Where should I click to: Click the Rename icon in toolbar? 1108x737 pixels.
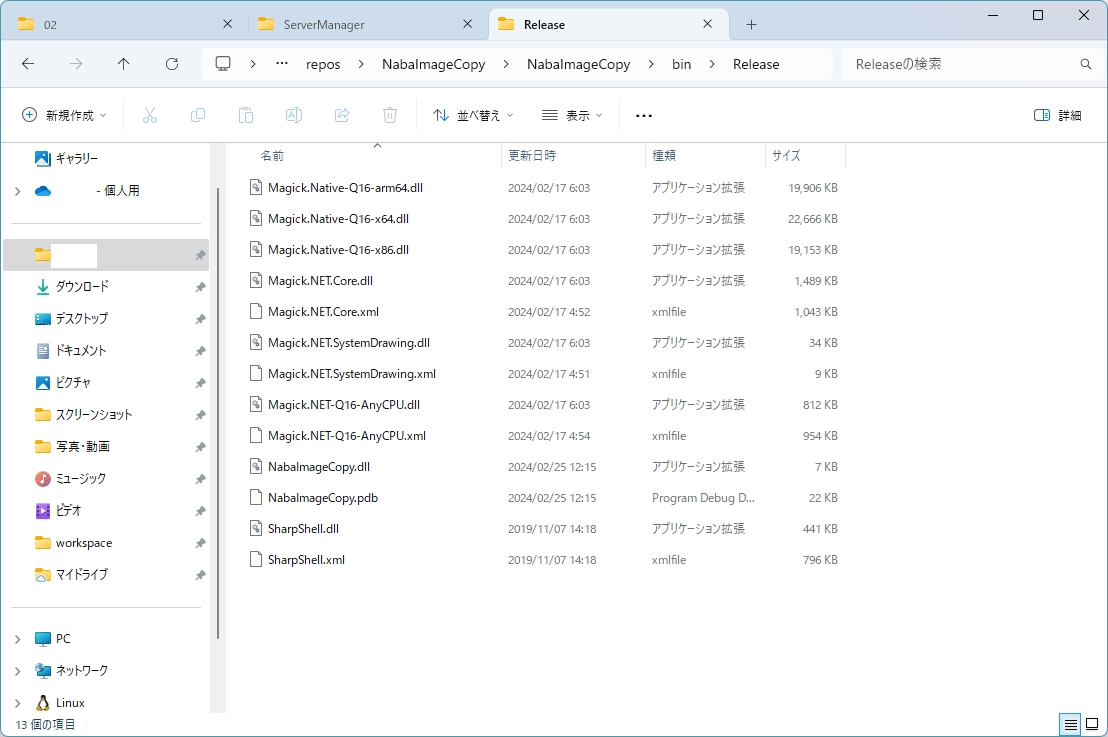click(294, 115)
